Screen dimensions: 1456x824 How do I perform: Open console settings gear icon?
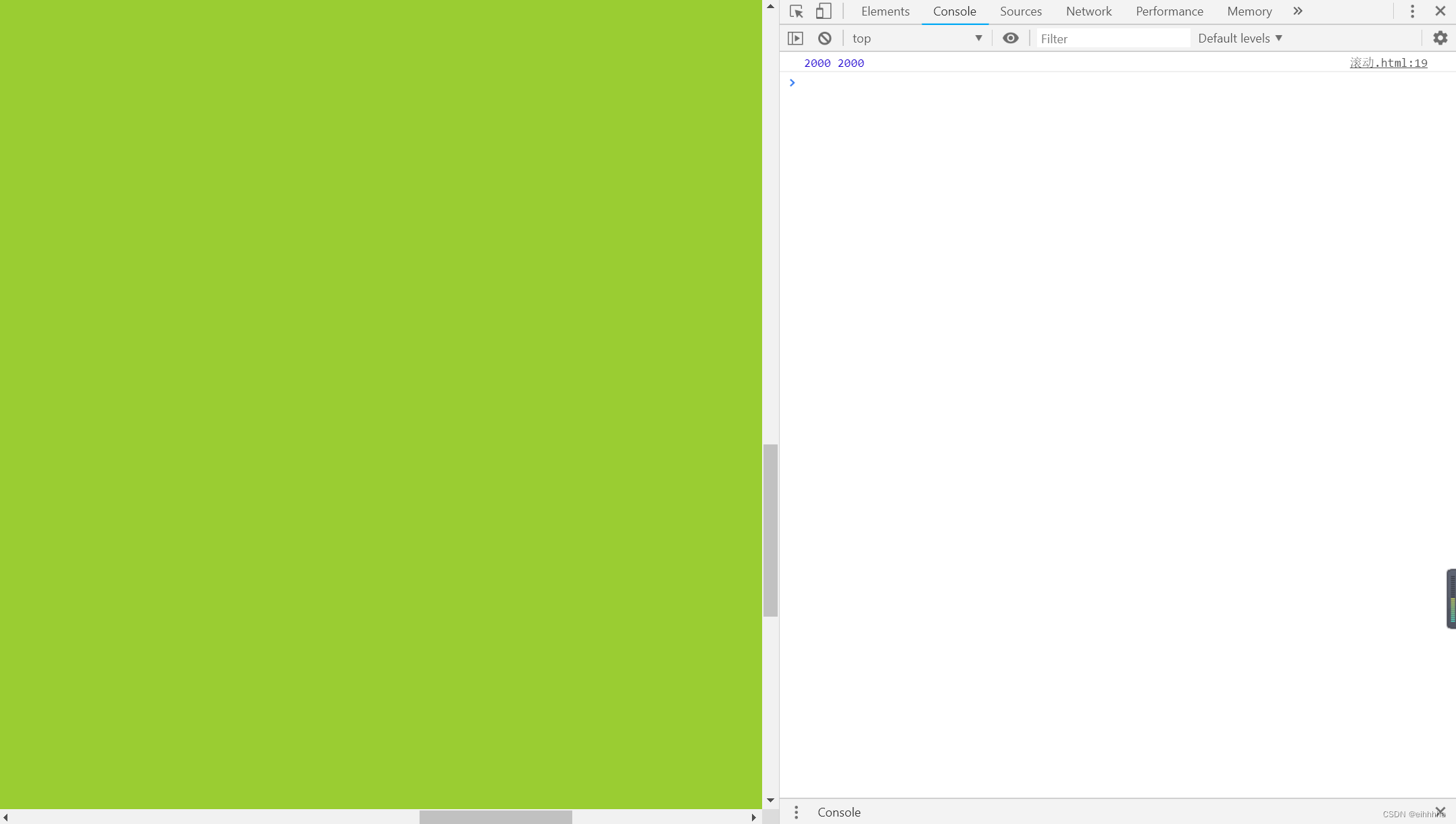pyautogui.click(x=1440, y=38)
